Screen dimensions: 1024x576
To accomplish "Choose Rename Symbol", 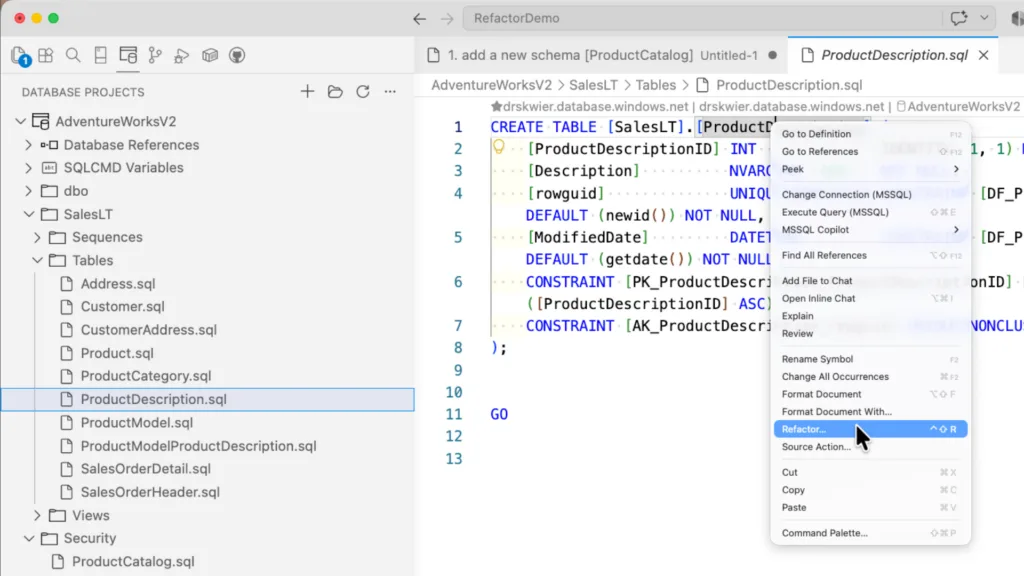I will click(x=871, y=359).
